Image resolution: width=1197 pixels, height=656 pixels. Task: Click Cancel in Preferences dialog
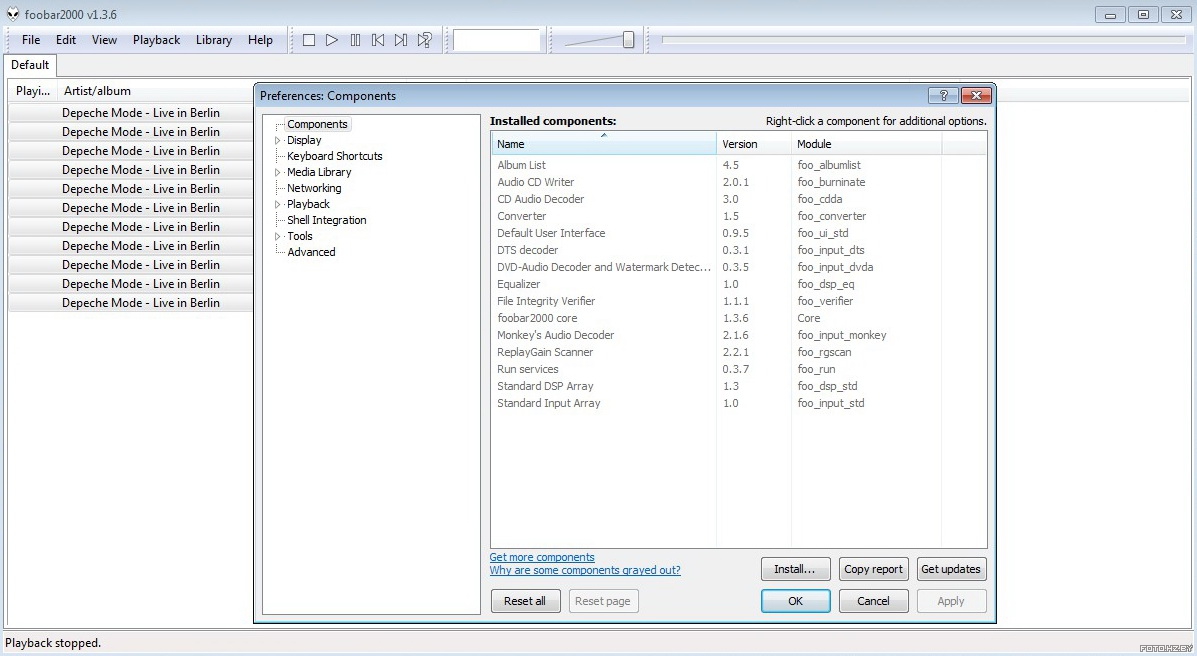pyautogui.click(x=873, y=601)
